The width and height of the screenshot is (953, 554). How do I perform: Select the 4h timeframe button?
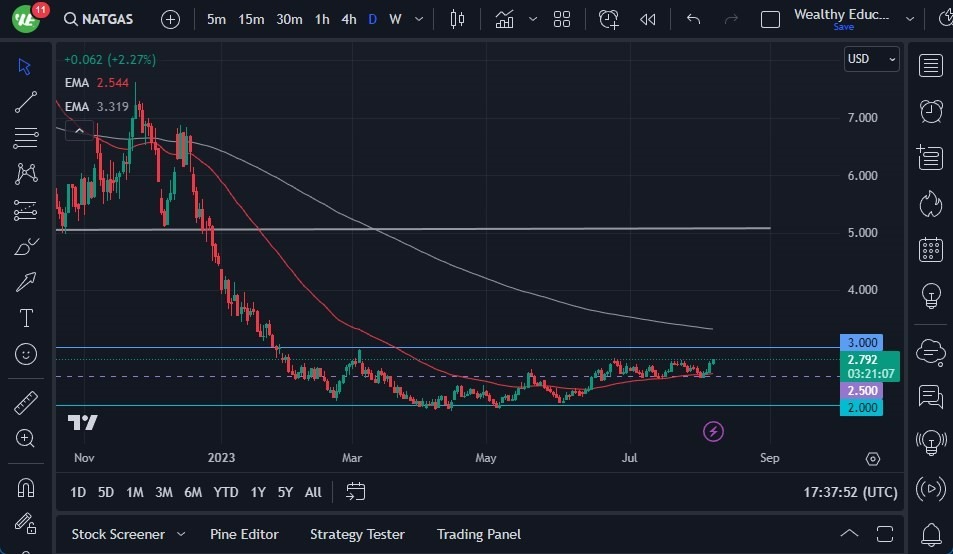348,19
